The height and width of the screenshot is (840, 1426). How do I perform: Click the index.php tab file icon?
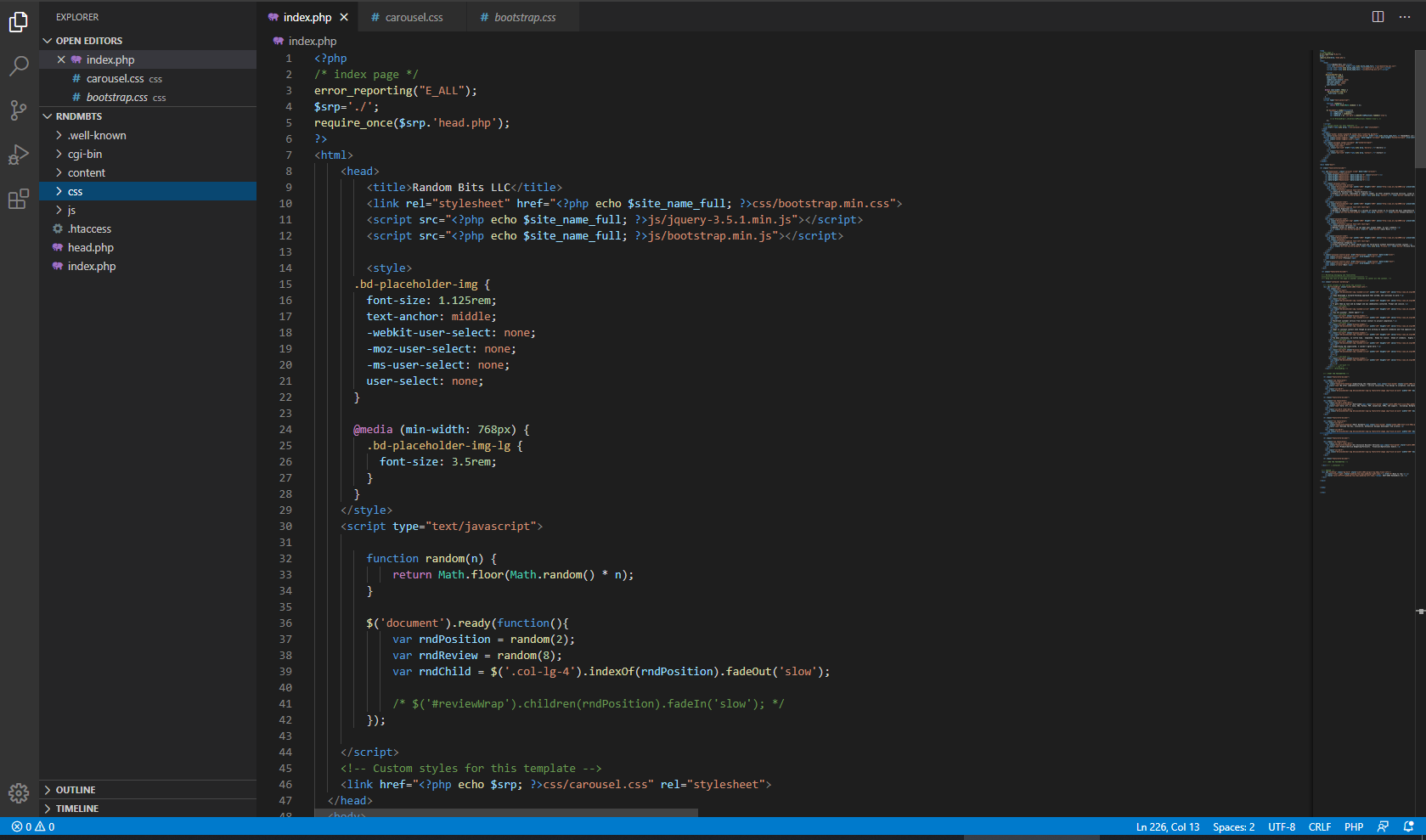[x=273, y=17]
